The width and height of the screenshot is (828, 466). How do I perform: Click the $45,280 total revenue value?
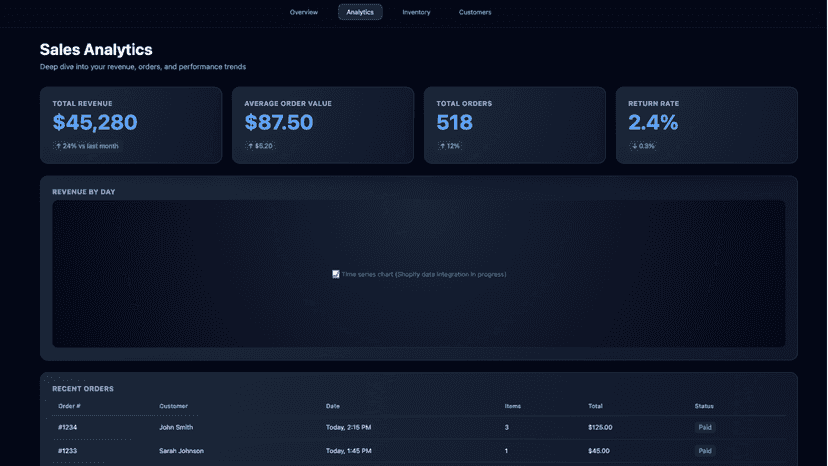(95, 123)
